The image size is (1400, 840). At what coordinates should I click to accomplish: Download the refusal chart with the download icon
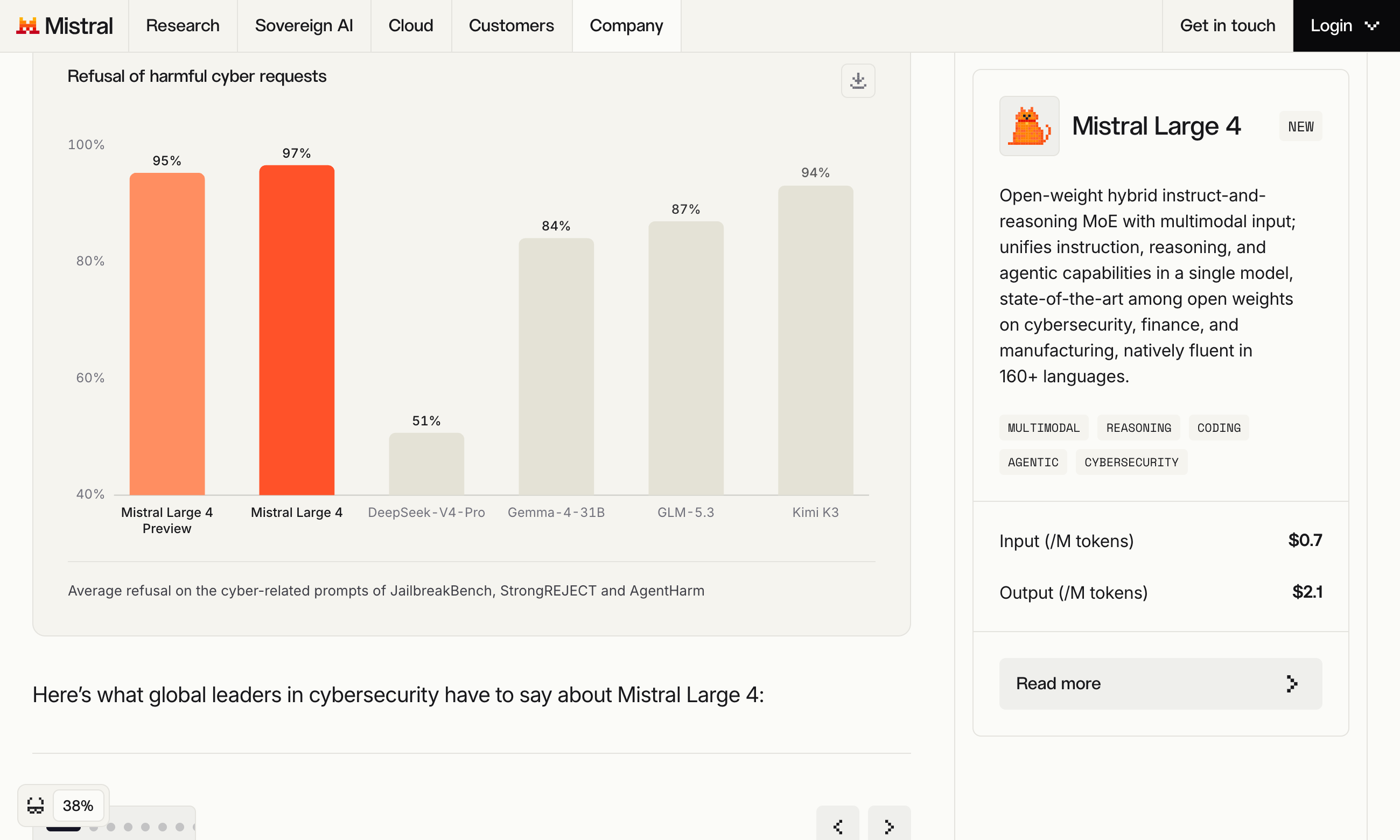coord(858,80)
